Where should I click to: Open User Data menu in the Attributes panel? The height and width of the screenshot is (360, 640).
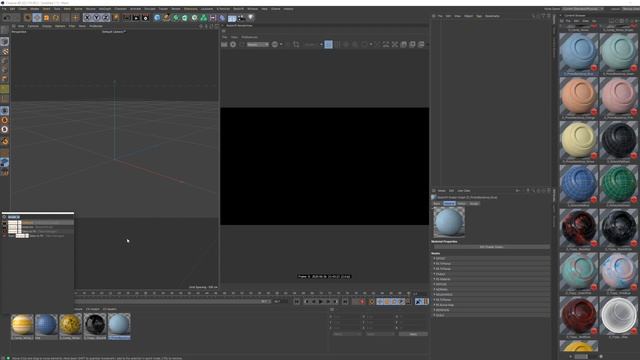click(464, 191)
